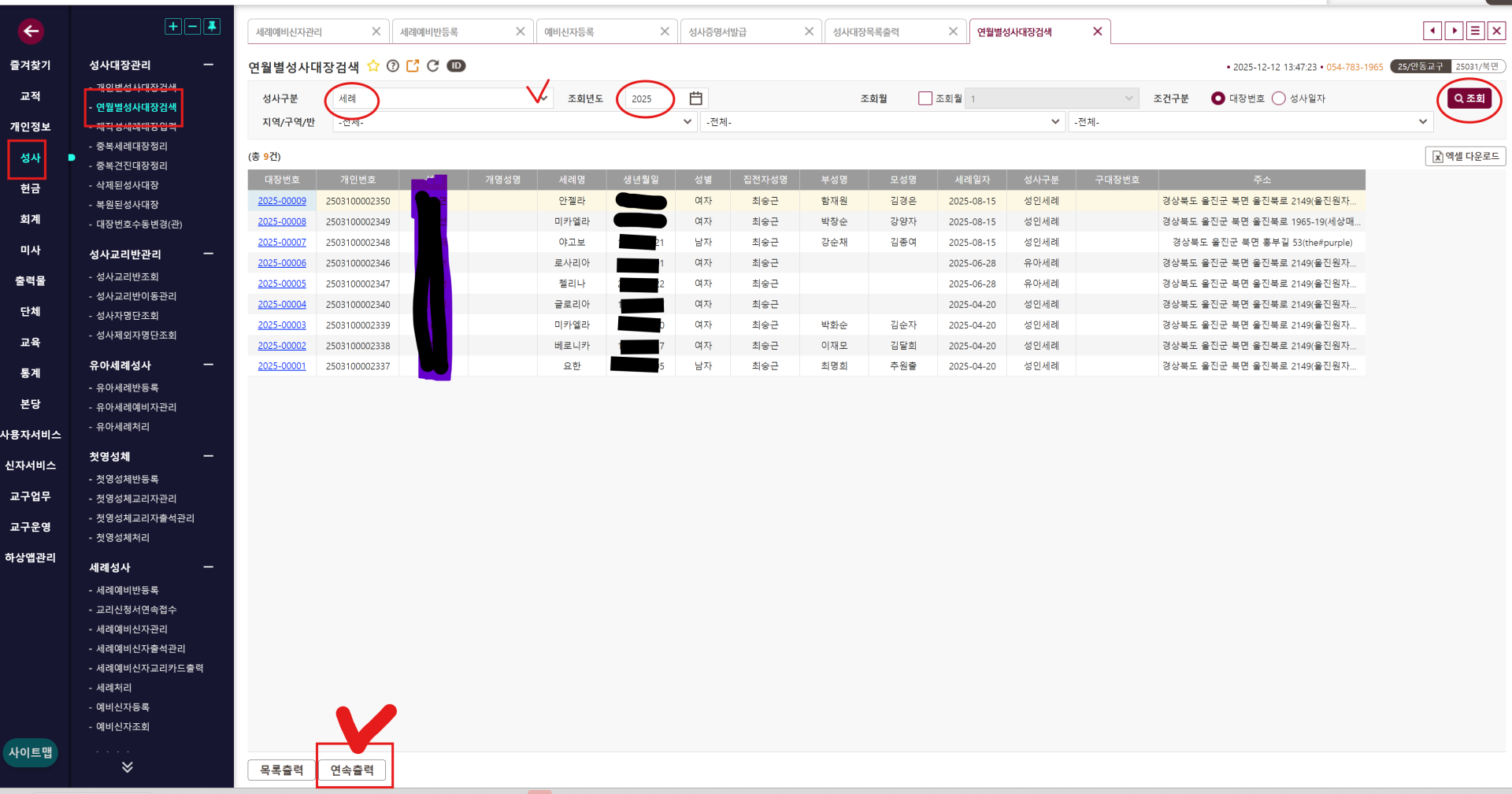The image size is (1512, 794).
Task: Click the 조회년도 input field
Action: [x=654, y=98]
